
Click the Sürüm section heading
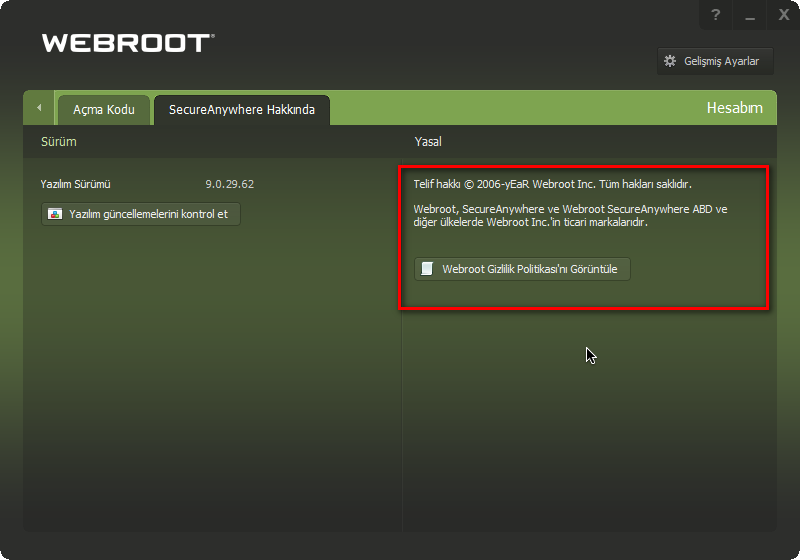click(59, 142)
